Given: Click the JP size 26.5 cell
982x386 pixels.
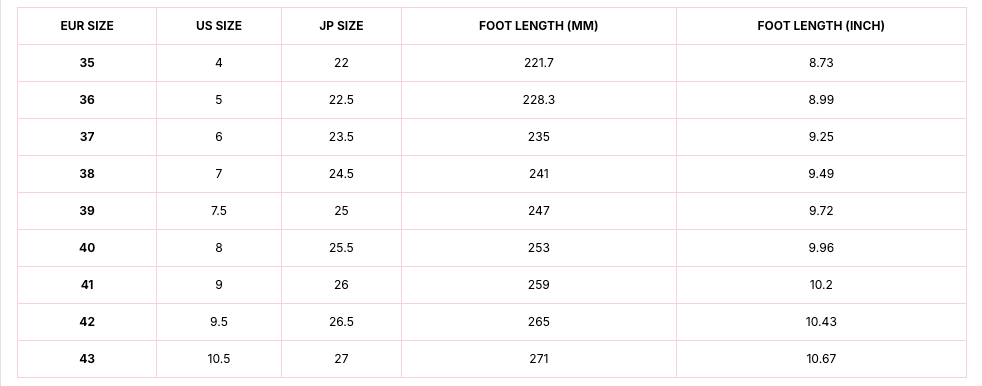Looking at the screenshot, I should point(341,321).
